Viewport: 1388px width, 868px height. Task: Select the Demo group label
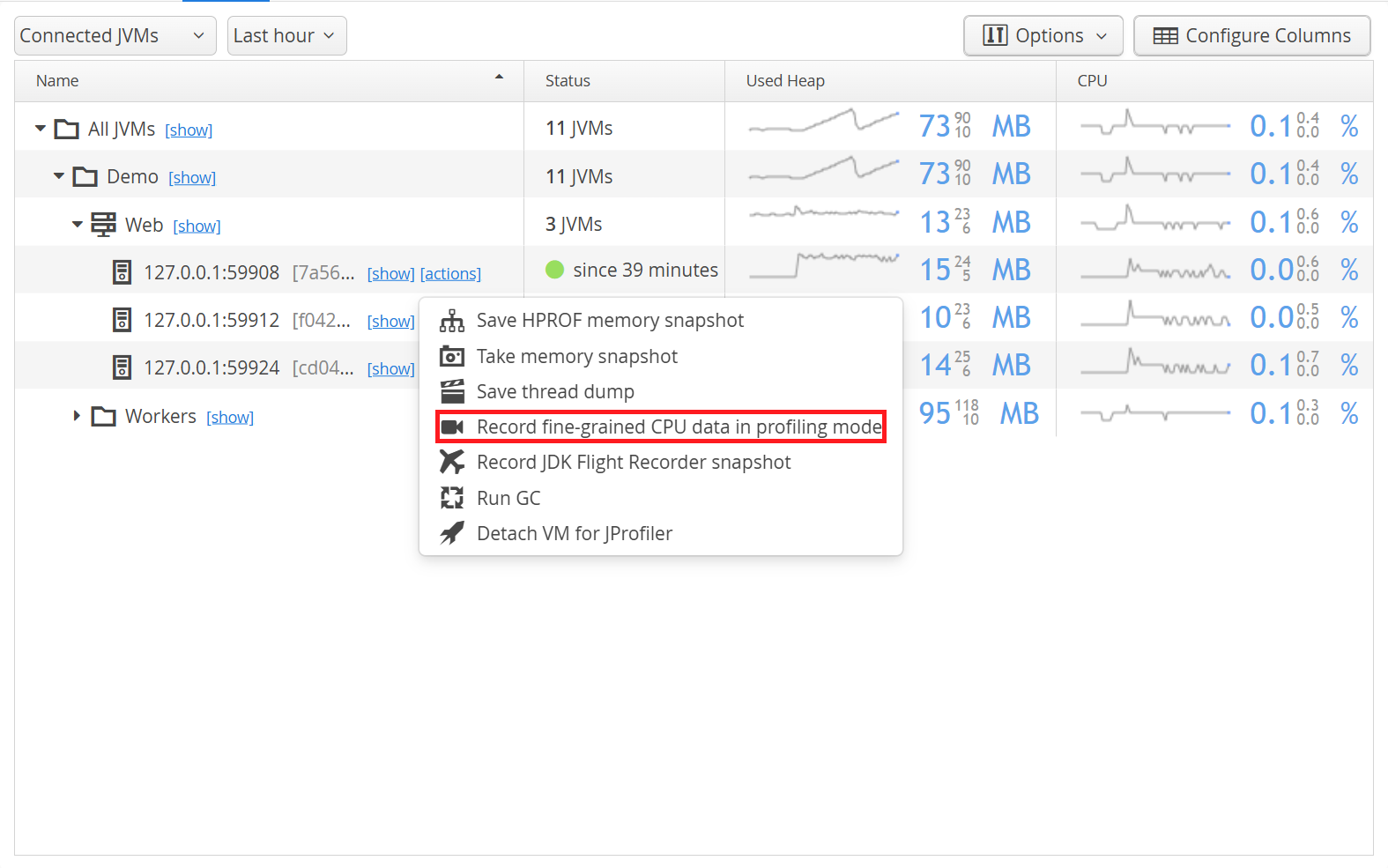pos(132,177)
